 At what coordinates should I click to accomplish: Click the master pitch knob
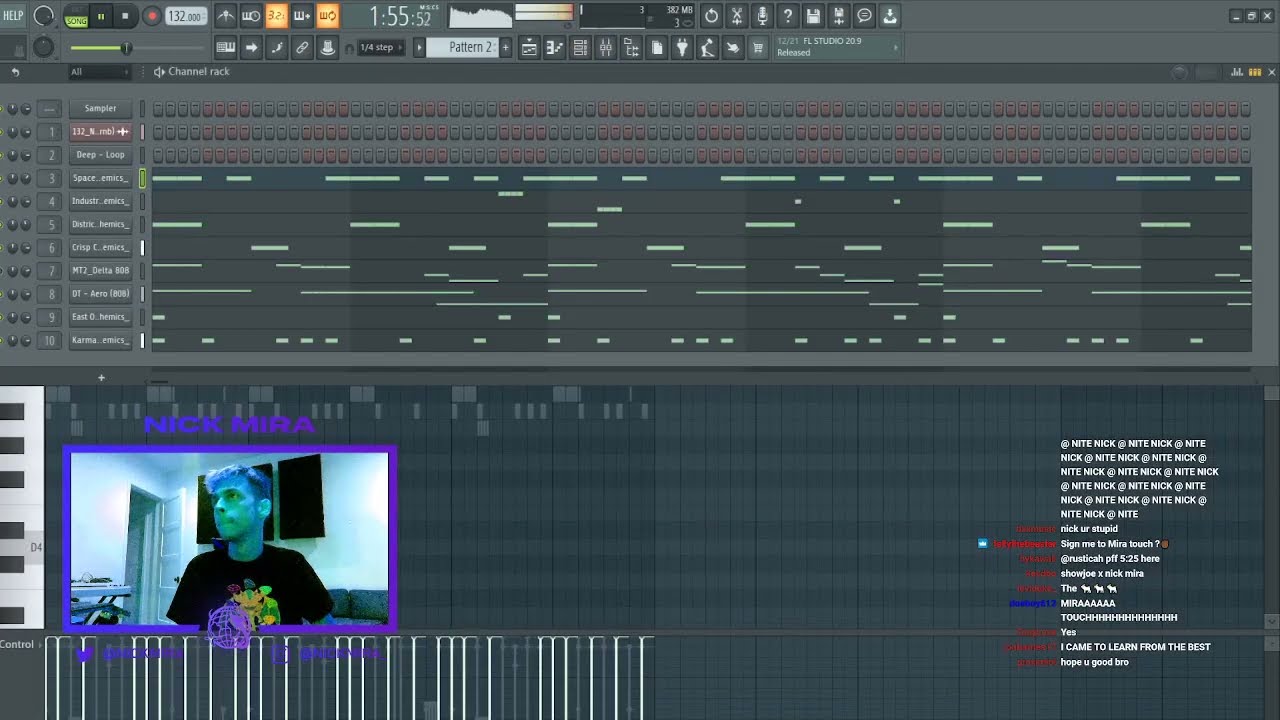pos(43,47)
